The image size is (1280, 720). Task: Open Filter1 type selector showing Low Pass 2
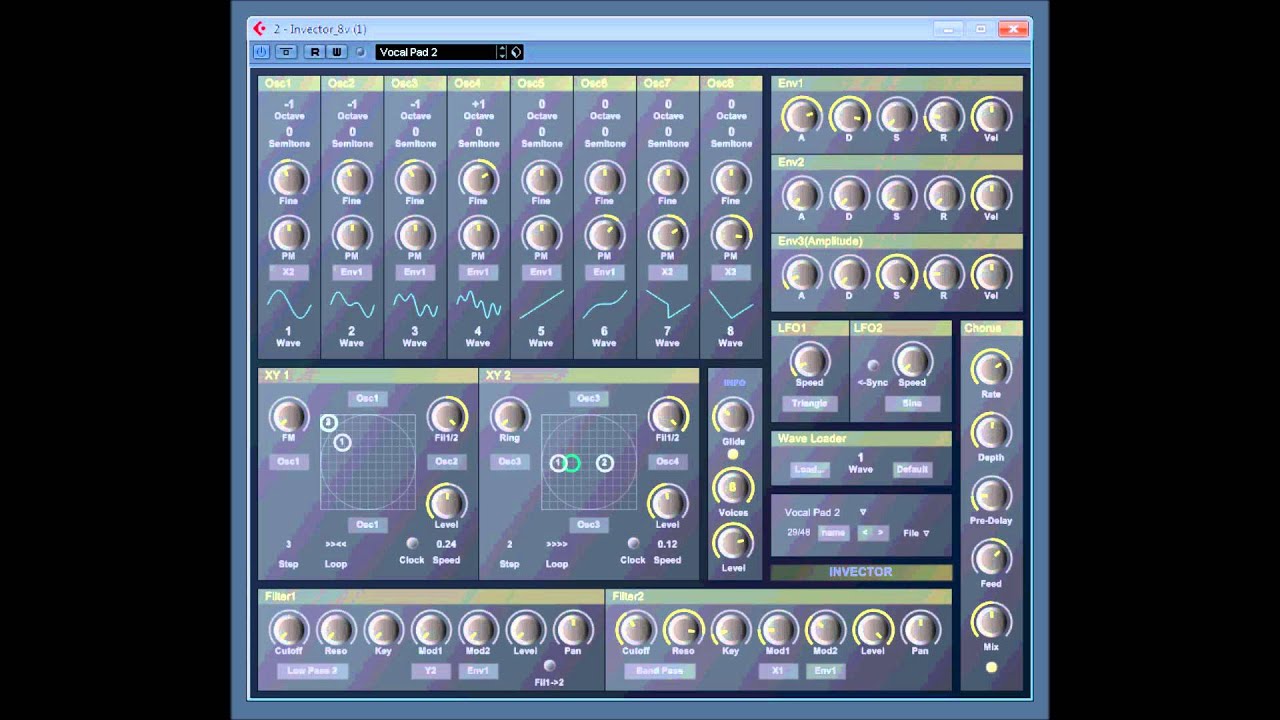pos(313,671)
